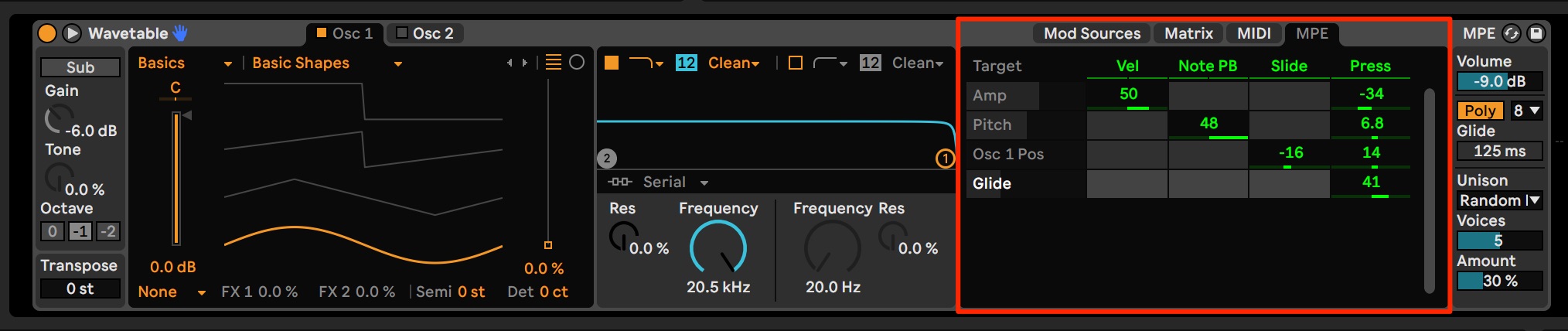This screenshot has height=331, width=1568.
Task: Click the save preset disk icon
Action: (x=1536, y=33)
